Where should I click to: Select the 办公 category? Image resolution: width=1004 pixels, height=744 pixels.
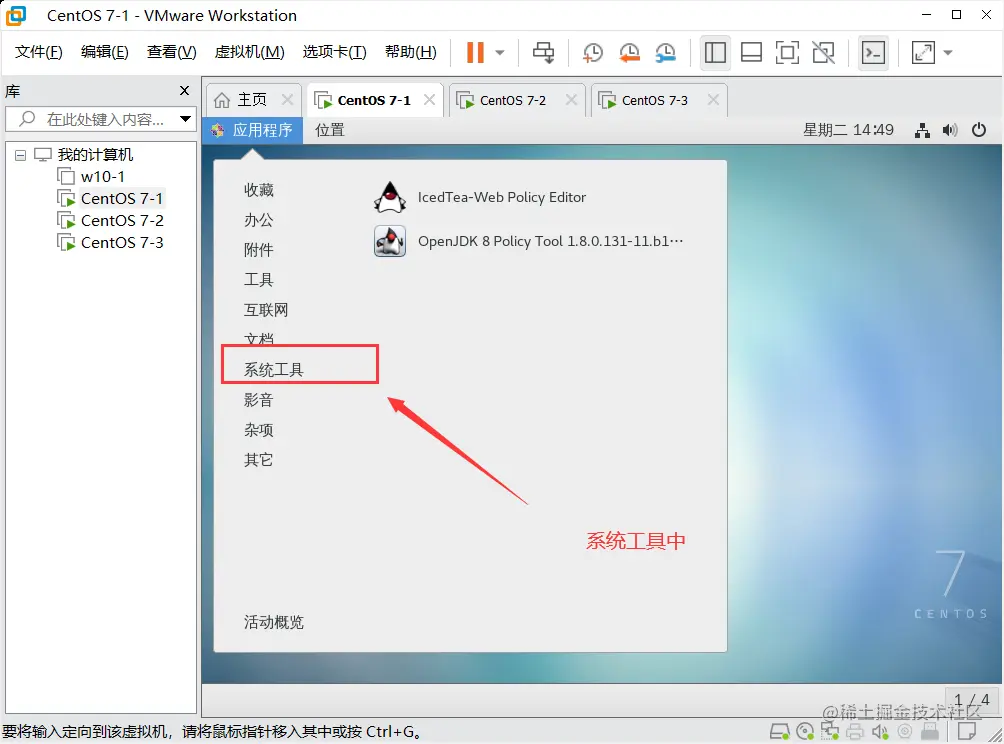(259, 220)
